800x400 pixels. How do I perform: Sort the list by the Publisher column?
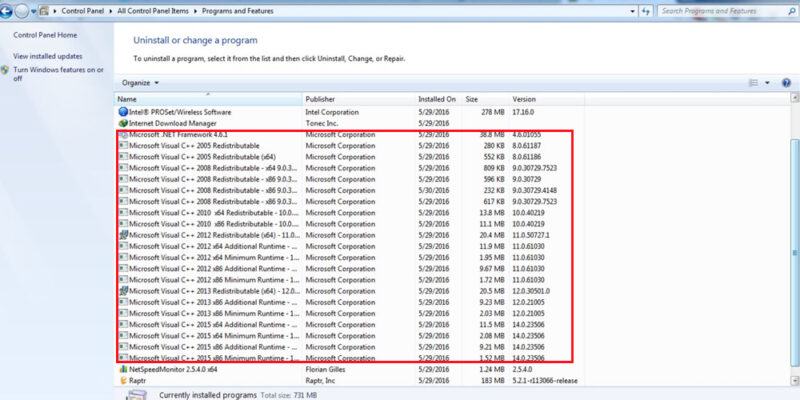click(x=359, y=99)
